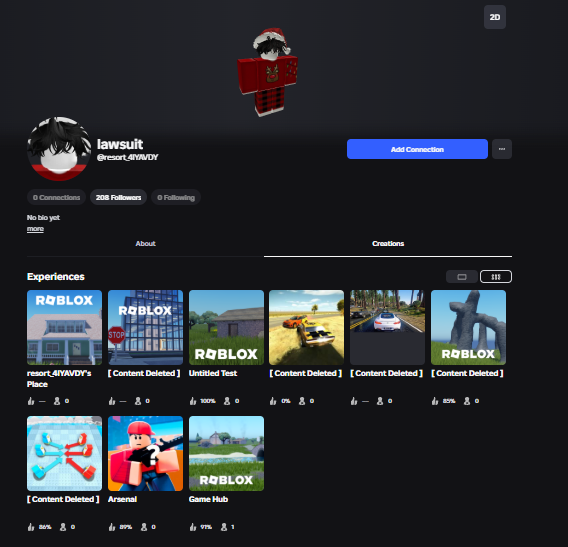Open the 0 Following pill
This screenshot has width=568, height=547.
tap(176, 197)
